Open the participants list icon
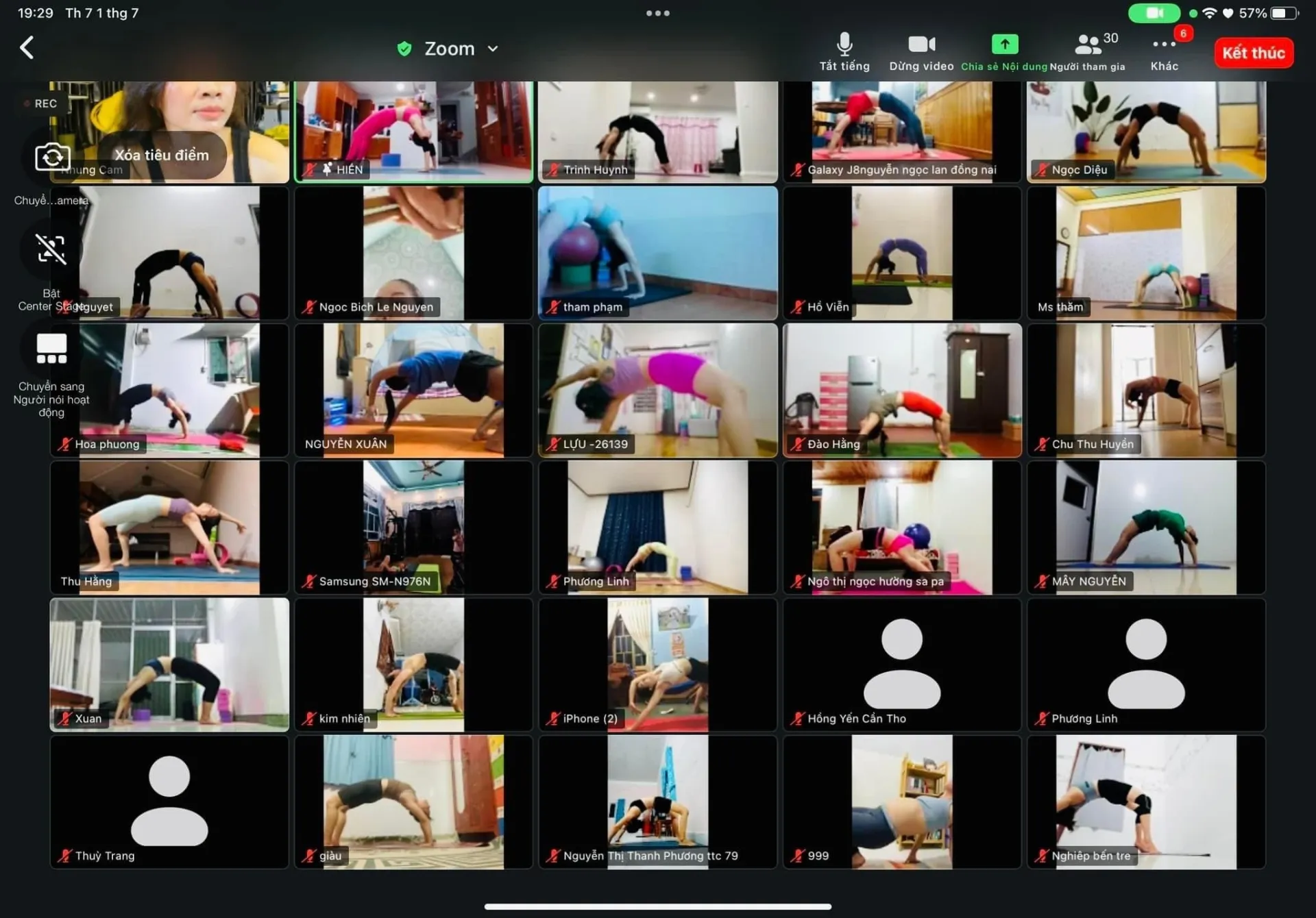Image resolution: width=1316 pixels, height=918 pixels. [x=1088, y=45]
